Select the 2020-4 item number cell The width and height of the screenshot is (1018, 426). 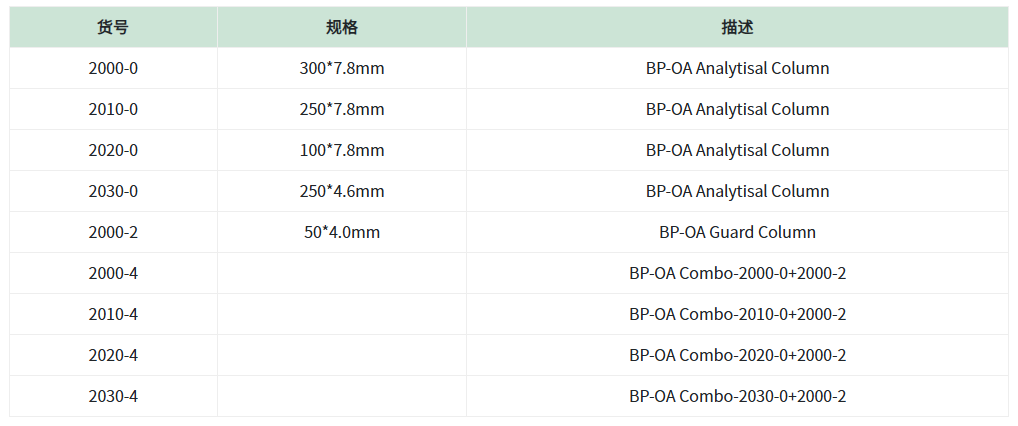[x=113, y=355]
